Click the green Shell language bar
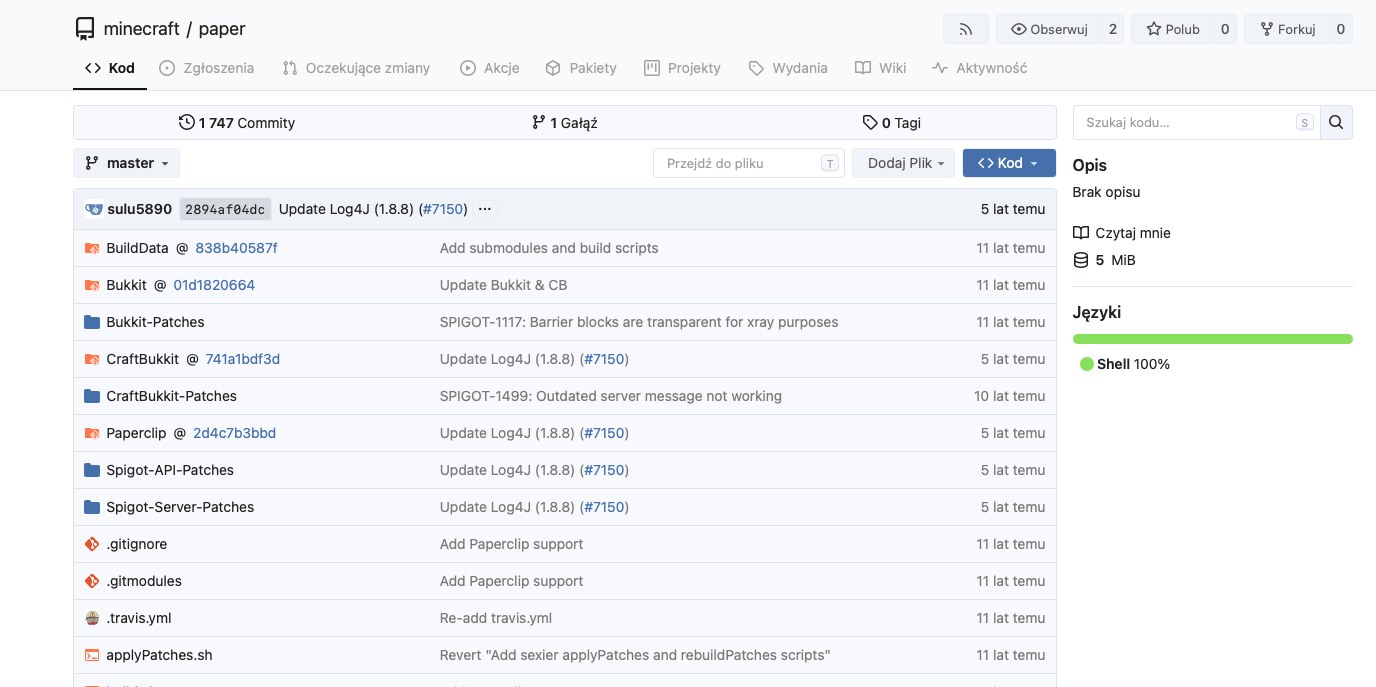The height and width of the screenshot is (687, 1376). point(1212,339)
